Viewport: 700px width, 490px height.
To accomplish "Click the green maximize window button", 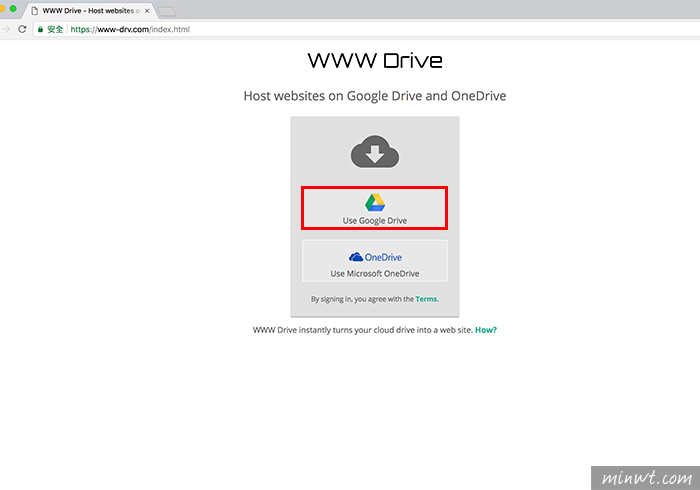I will (13, 8).
